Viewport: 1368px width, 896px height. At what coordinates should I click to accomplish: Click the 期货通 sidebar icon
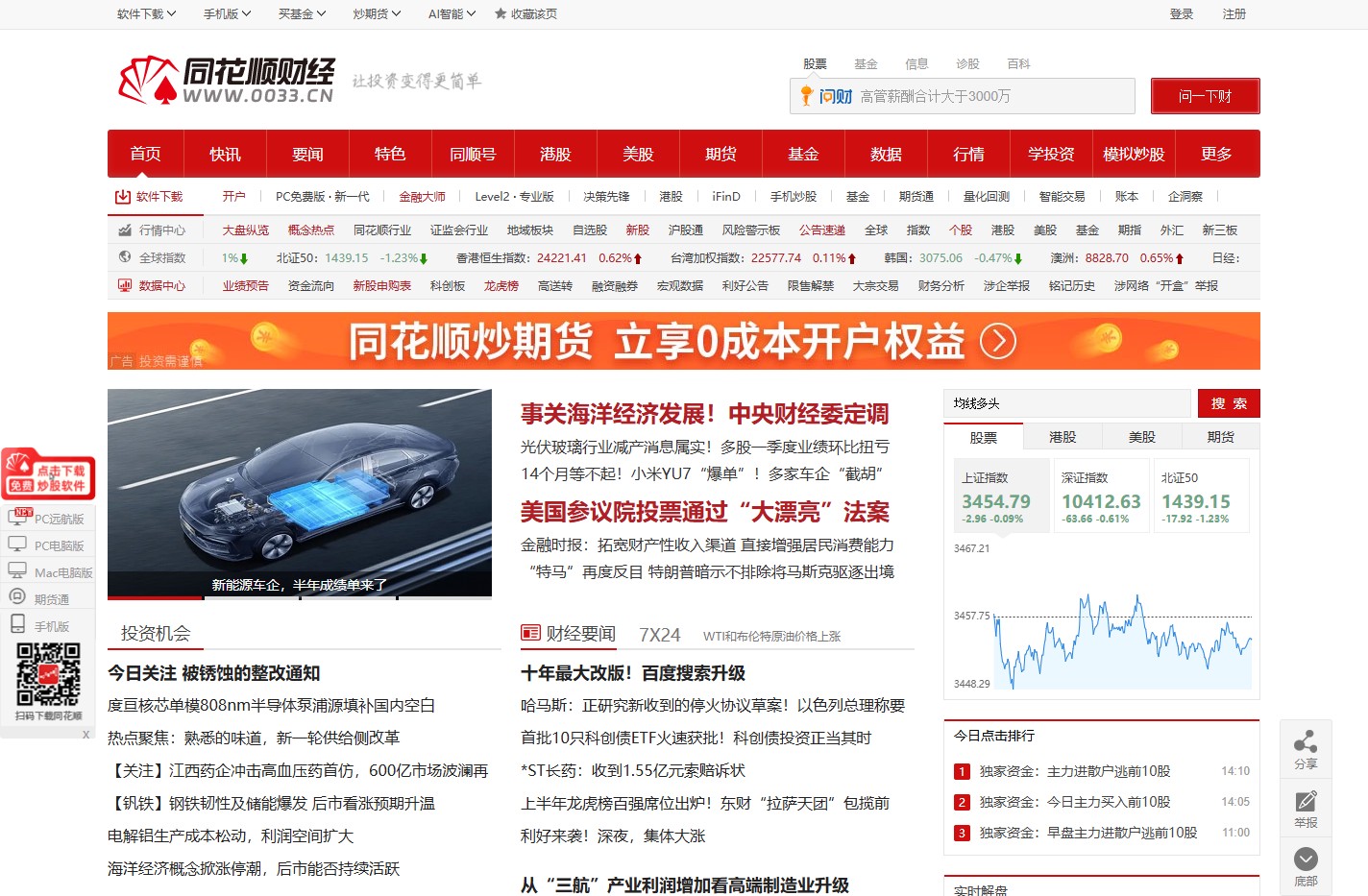(17, 596)
